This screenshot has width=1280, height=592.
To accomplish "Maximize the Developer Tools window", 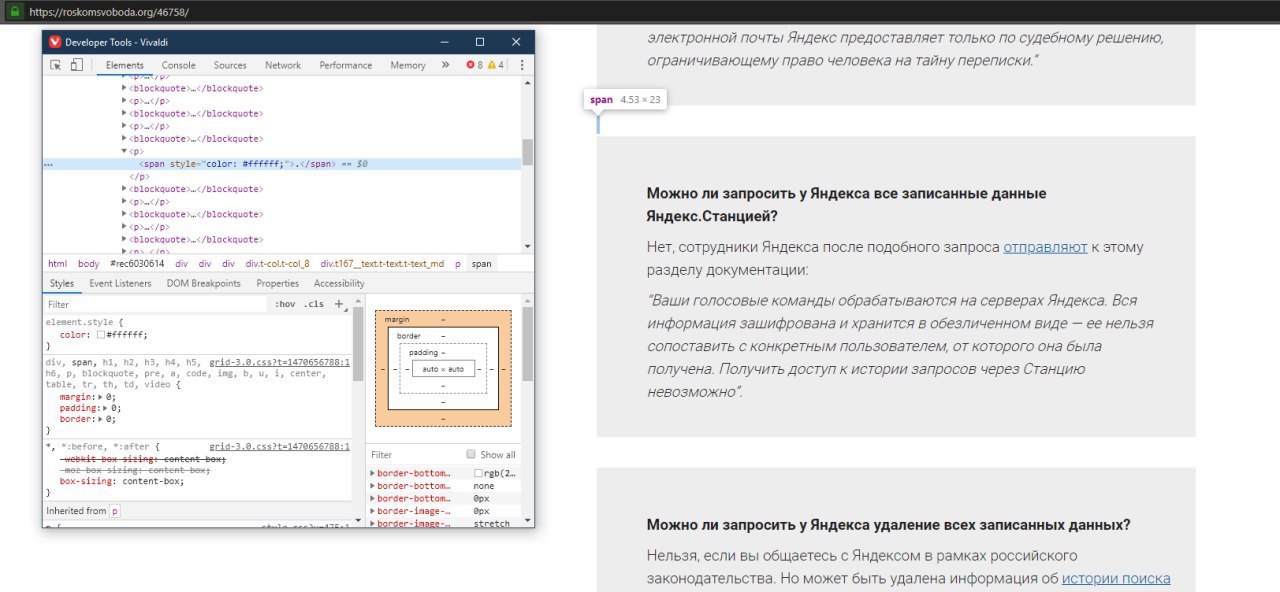I will click(480, 42).
